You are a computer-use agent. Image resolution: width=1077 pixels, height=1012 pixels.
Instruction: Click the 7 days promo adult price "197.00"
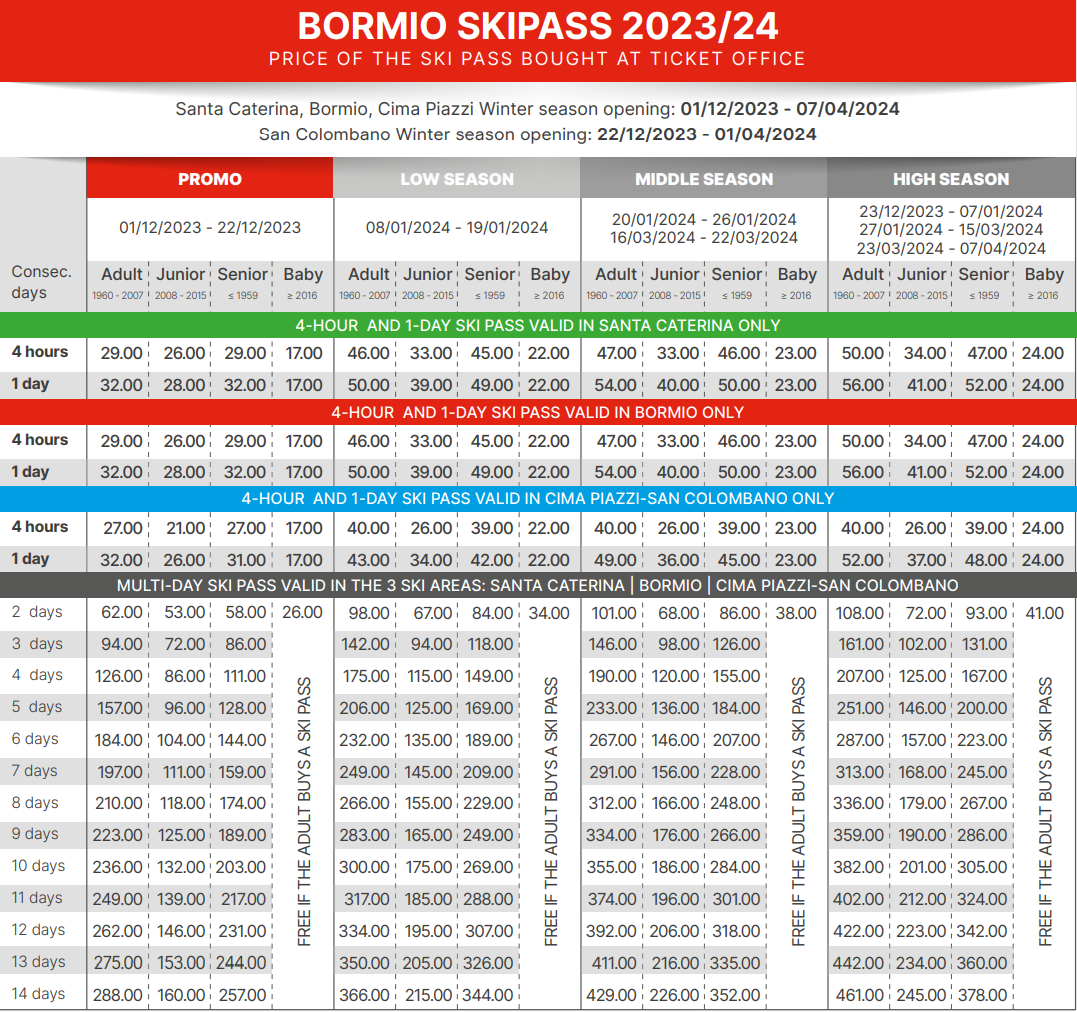click(120, 772)
